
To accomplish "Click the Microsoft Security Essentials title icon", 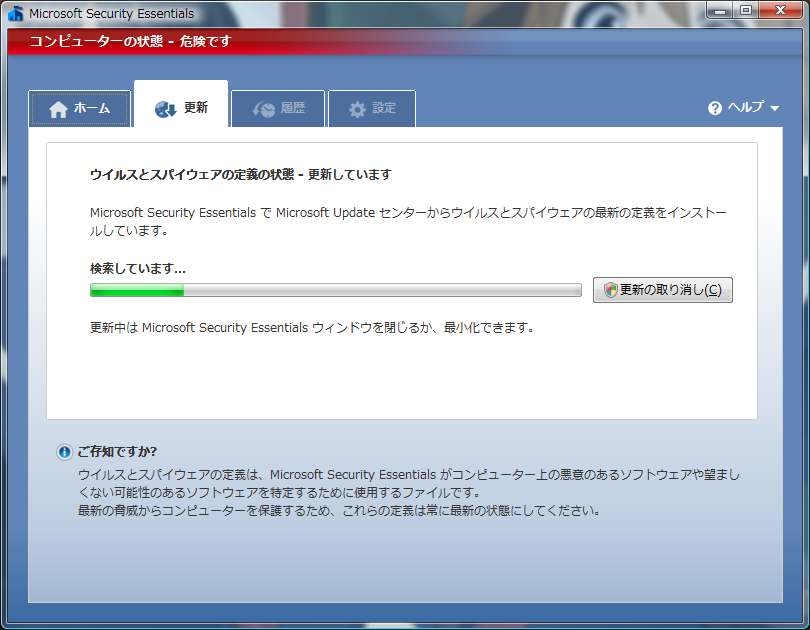I will point(15,13).
